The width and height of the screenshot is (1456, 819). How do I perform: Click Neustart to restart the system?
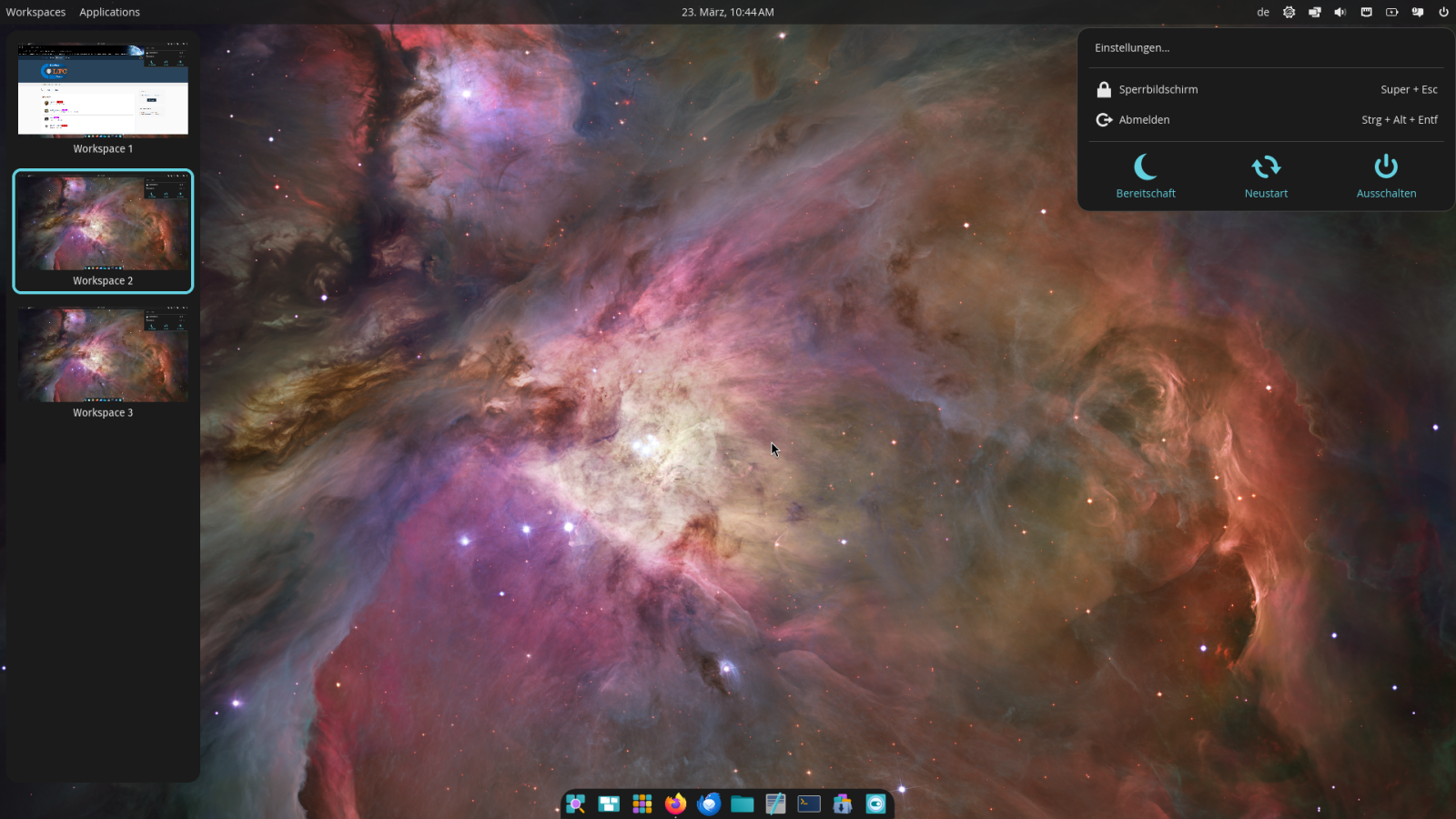point(1266,177)
